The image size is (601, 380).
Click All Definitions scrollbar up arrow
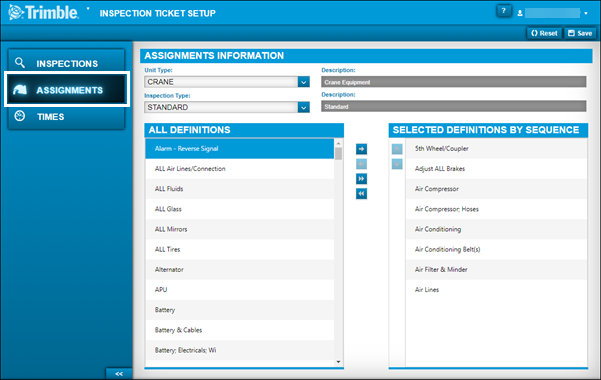[338, 143]
